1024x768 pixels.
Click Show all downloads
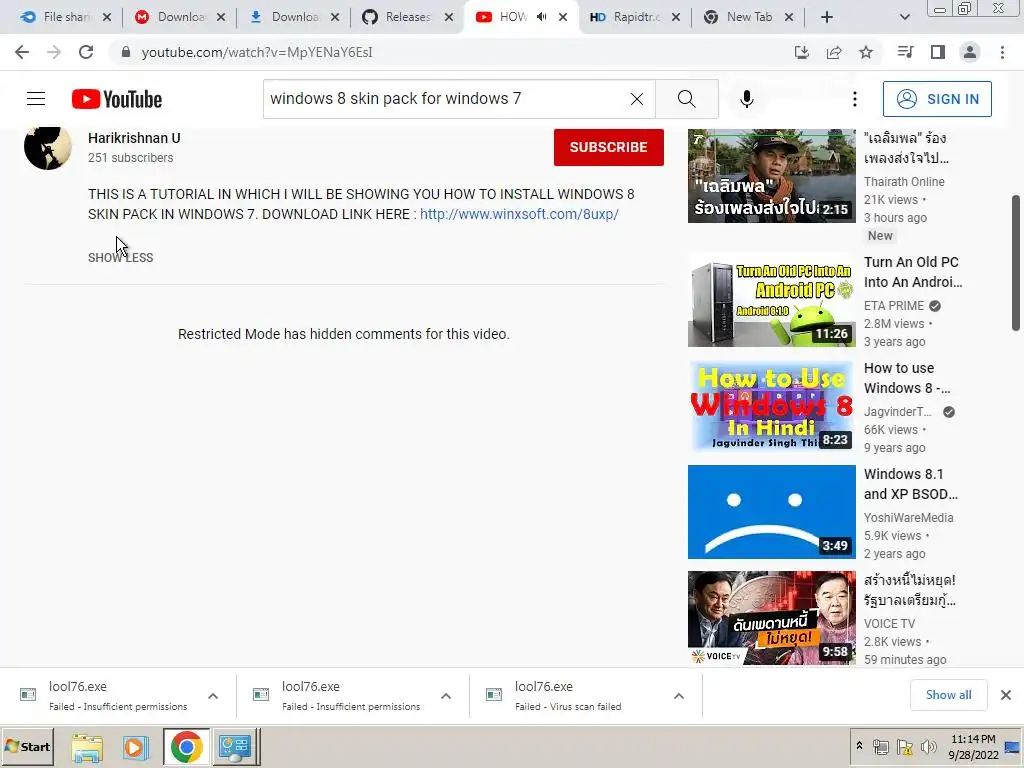(x=948, y=695)
